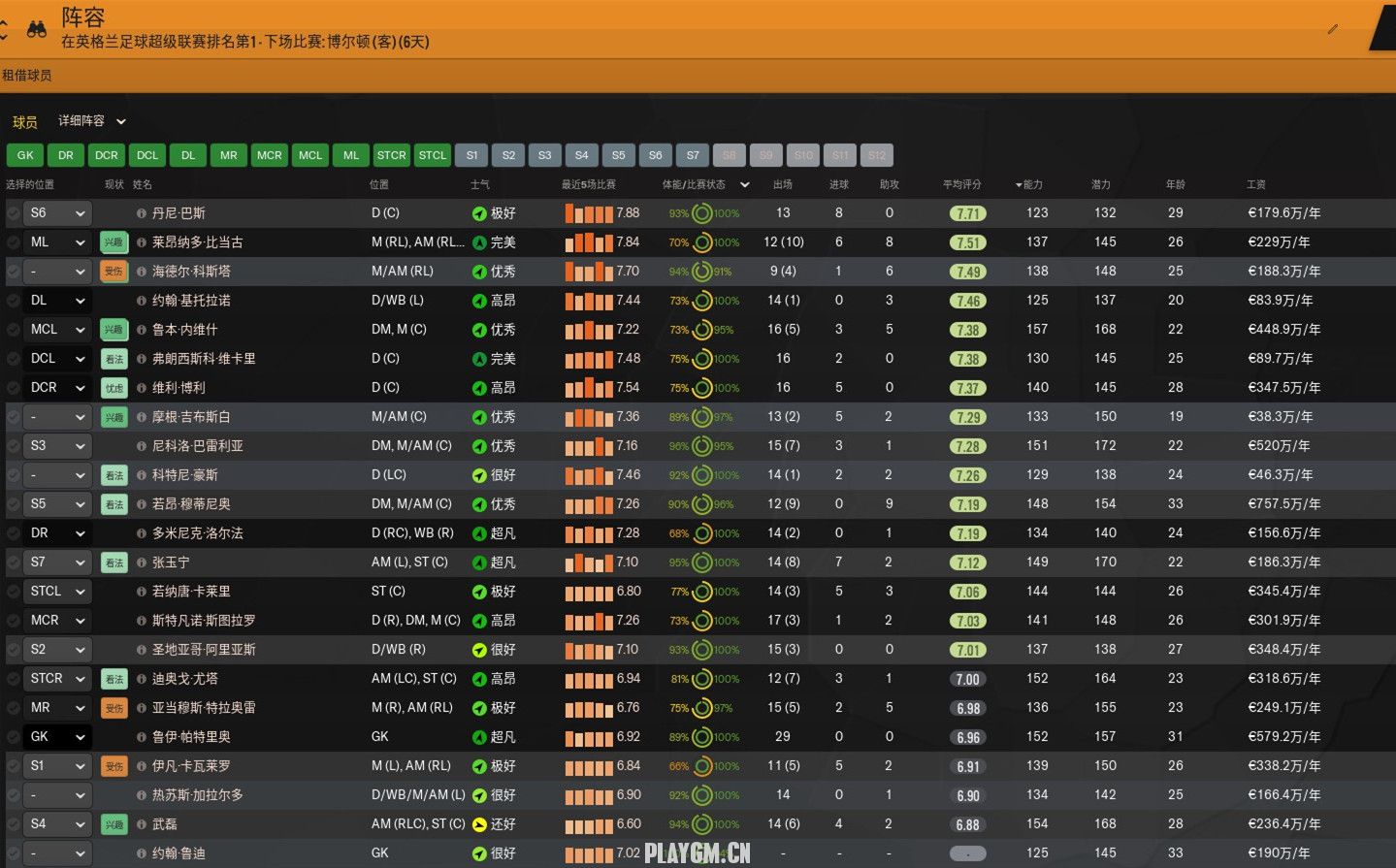
Task: Toggle selection checkmark for 丹尼·巴斯 row
Action: pos(14,213)
